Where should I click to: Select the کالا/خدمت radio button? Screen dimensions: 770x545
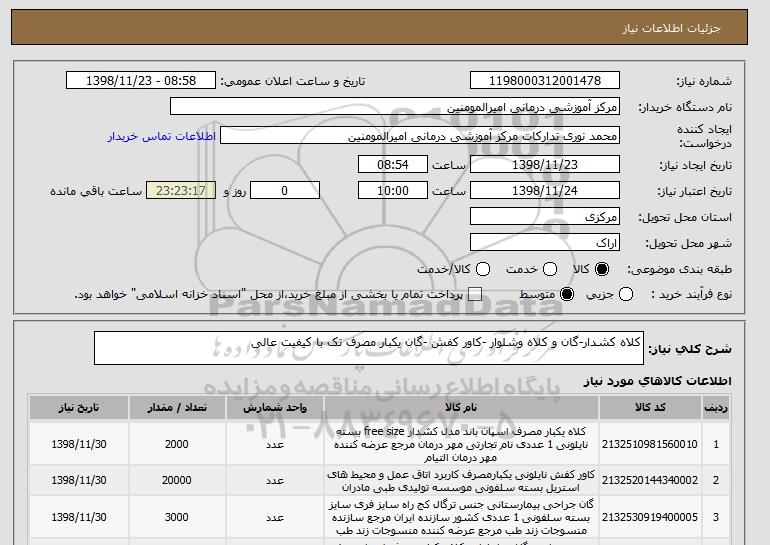pyautogui.click(x=483, y=269)
